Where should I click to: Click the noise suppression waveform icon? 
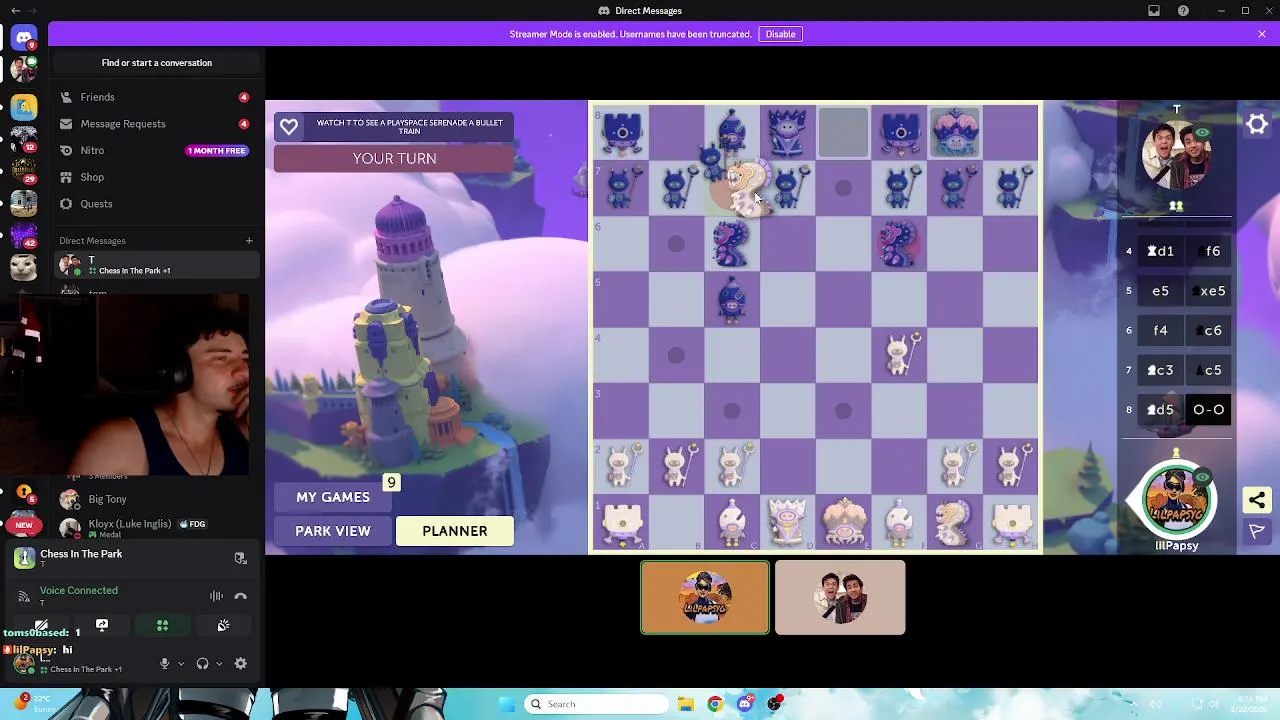tap(216, 596)
